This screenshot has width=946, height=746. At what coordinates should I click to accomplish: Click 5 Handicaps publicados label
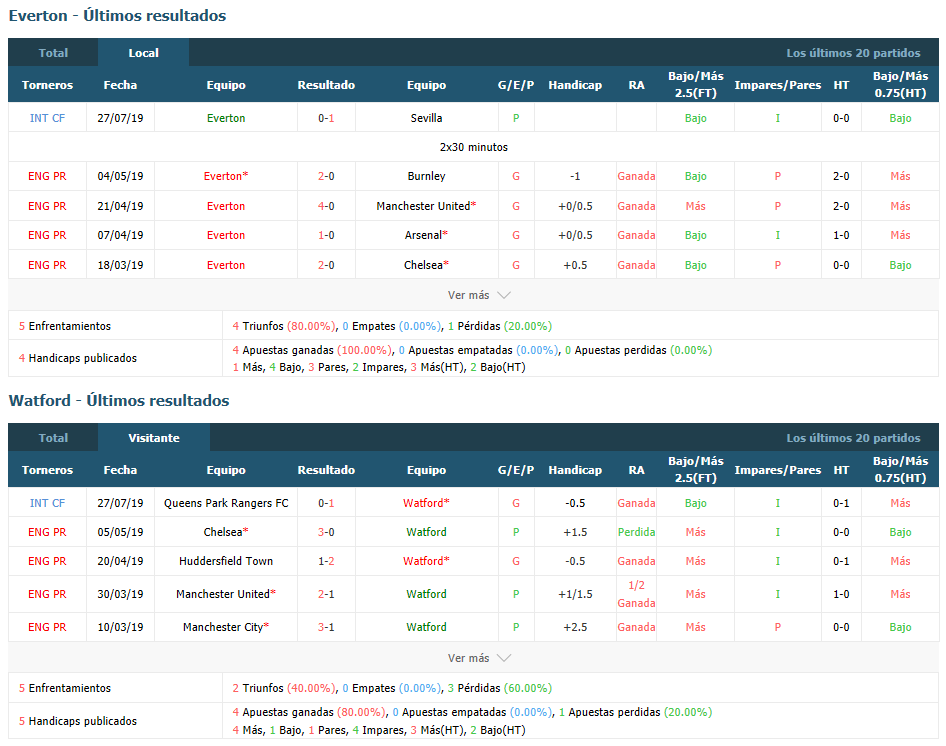78,721
